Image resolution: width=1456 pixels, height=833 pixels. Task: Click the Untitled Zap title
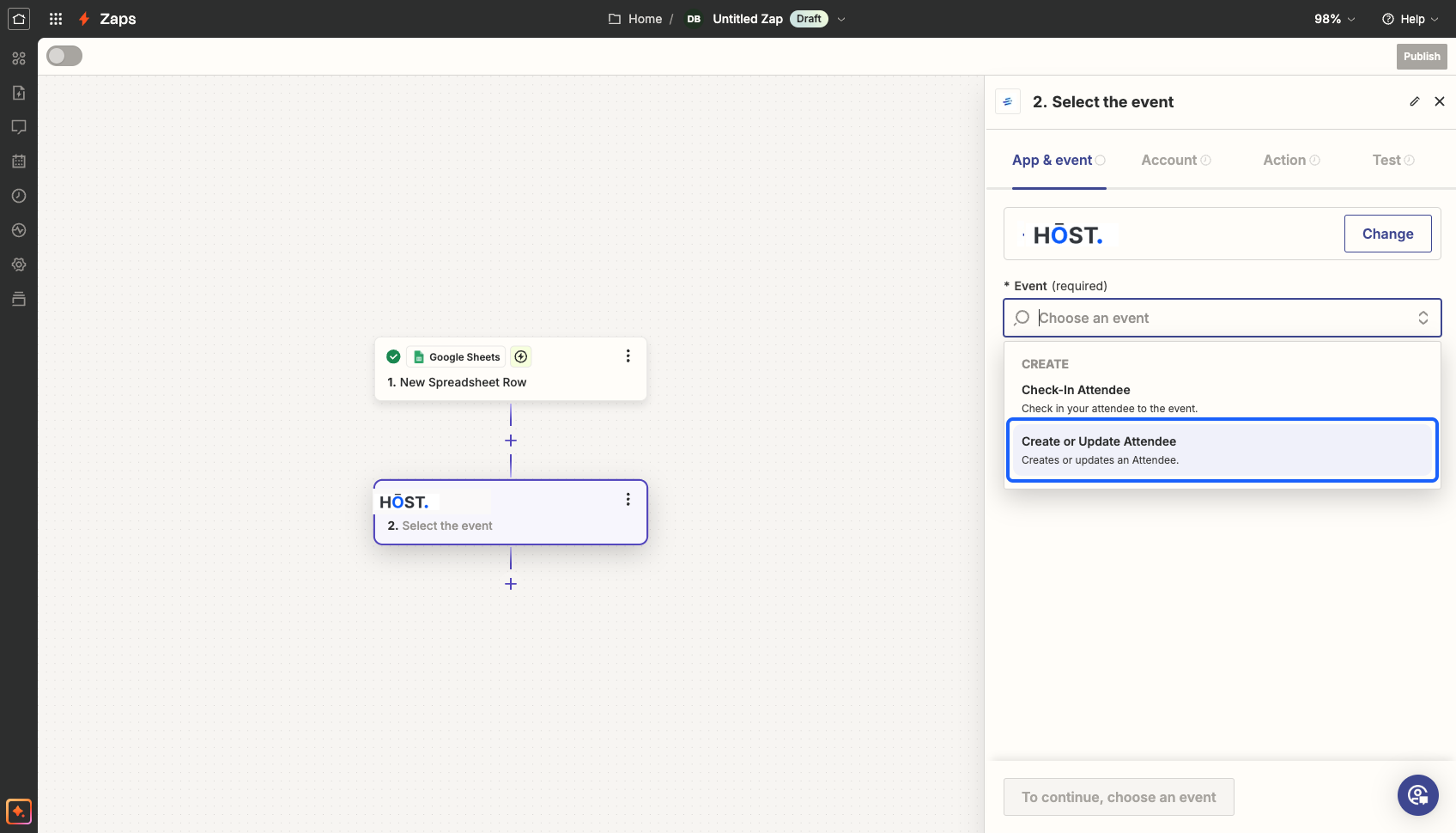(748, 19)
